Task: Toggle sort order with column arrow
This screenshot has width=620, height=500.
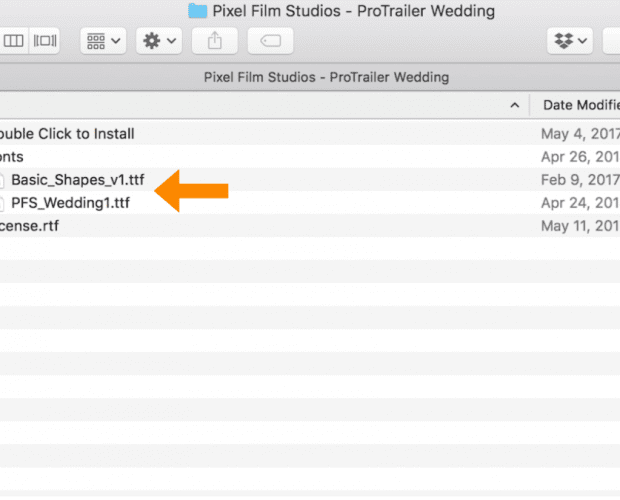Action: point(514,105)
